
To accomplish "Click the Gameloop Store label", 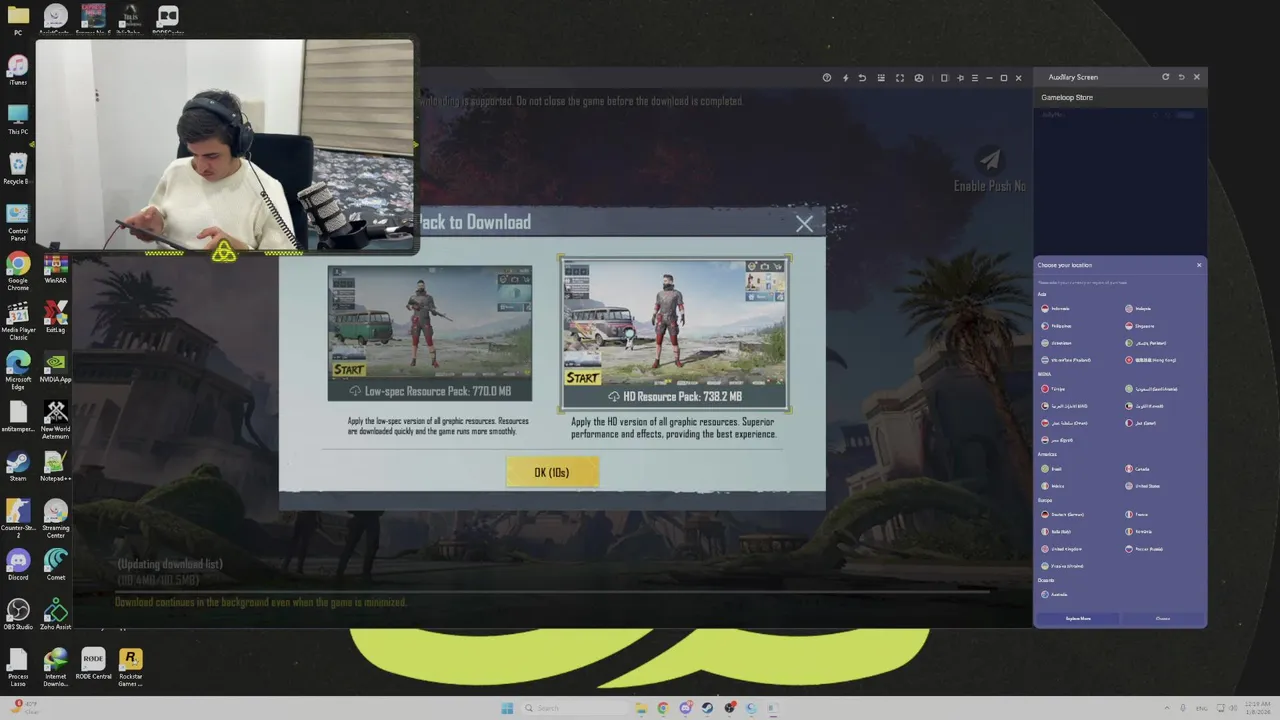I will 1067,98.
